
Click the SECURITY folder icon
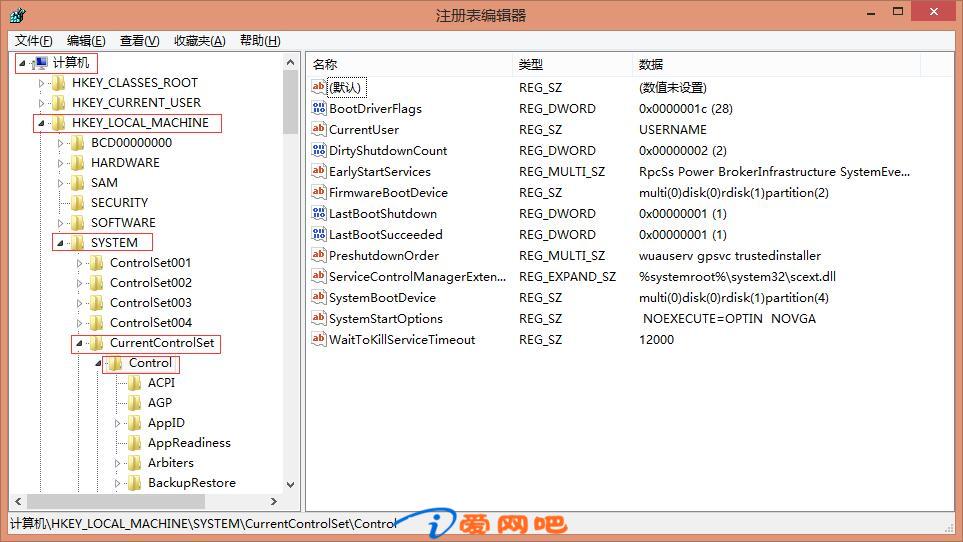pos(78,203)
